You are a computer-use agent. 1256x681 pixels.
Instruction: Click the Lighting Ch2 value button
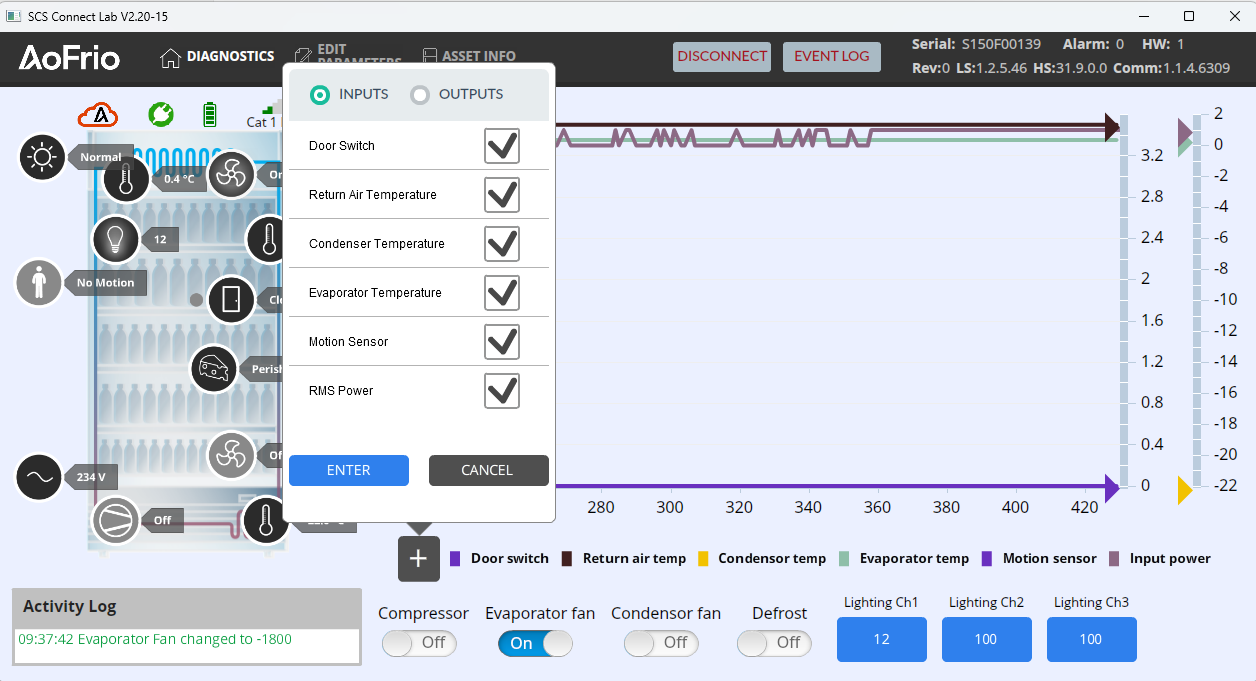(x=987, y=640)
